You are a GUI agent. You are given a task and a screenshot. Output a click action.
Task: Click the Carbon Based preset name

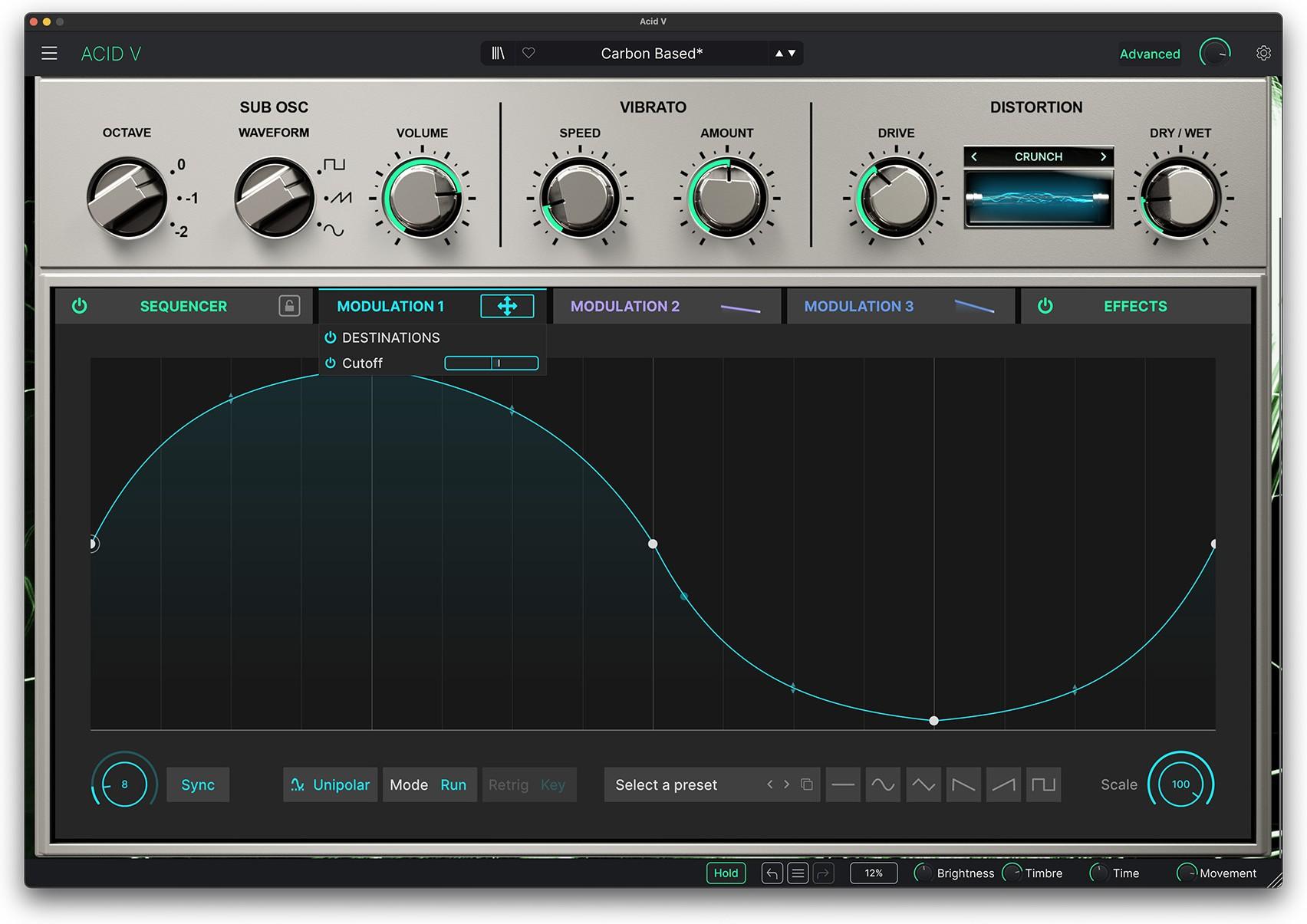click(651, 53)
